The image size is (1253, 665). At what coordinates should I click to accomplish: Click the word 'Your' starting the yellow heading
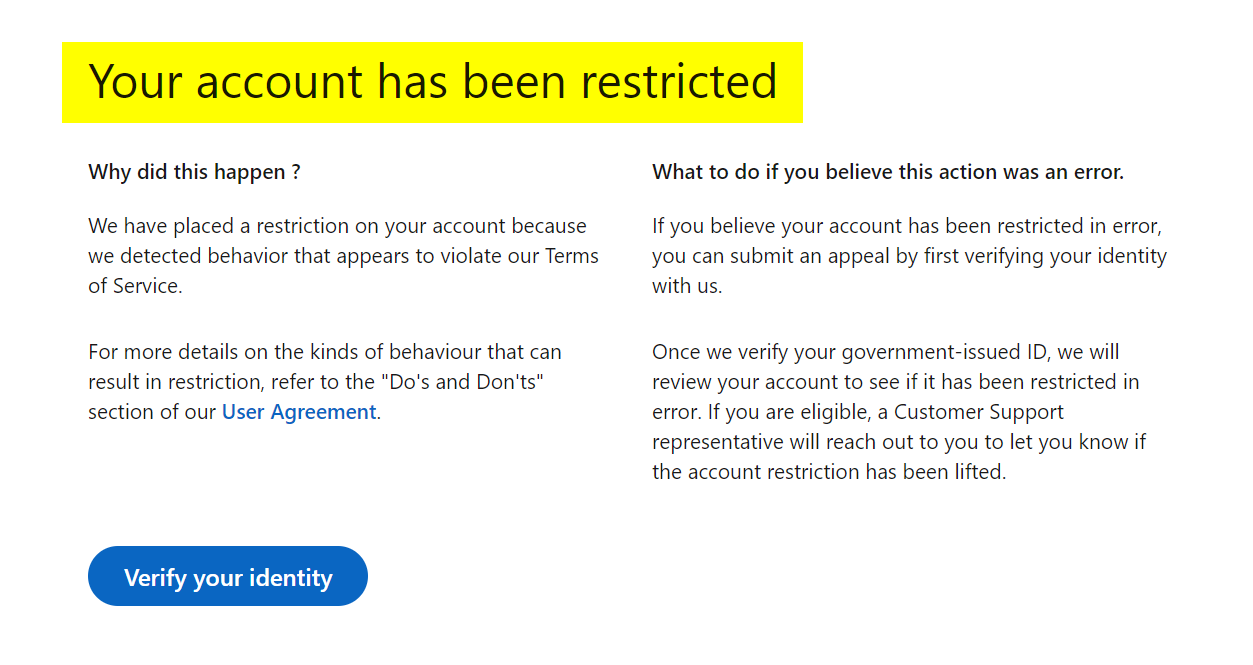pos(136,82)
